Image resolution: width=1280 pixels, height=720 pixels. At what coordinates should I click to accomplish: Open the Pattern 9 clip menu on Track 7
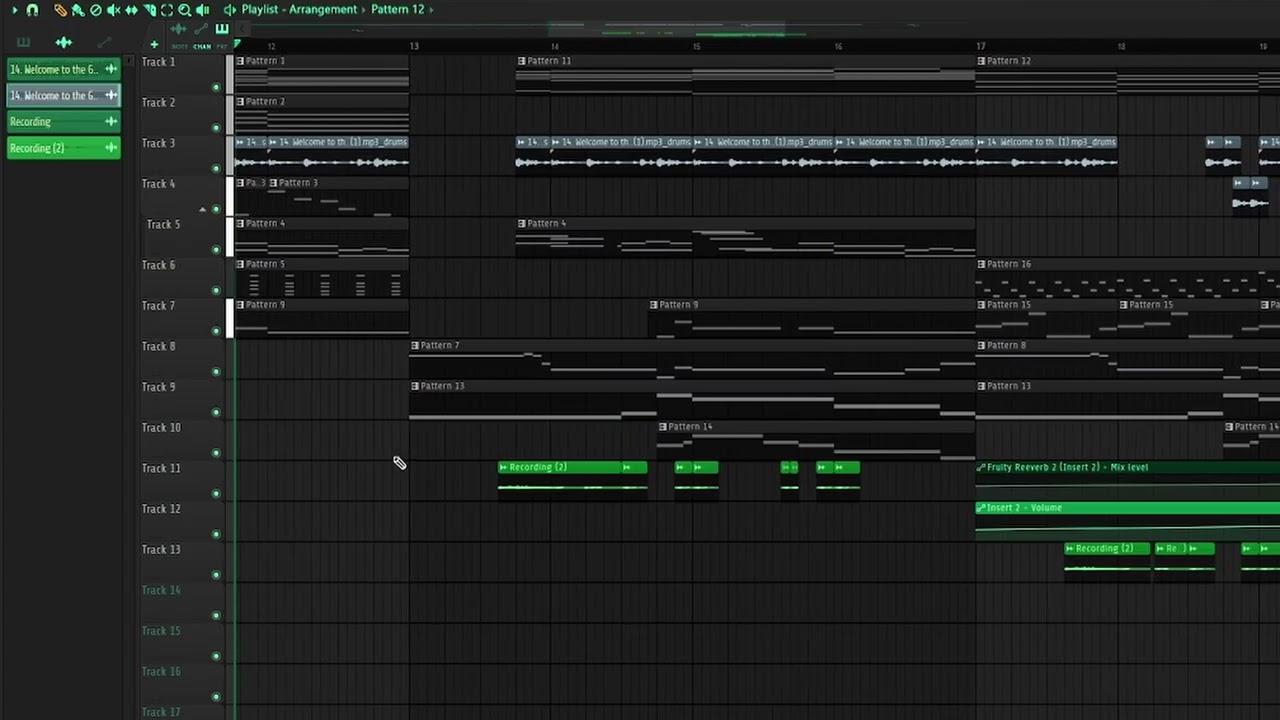(654, 305)
